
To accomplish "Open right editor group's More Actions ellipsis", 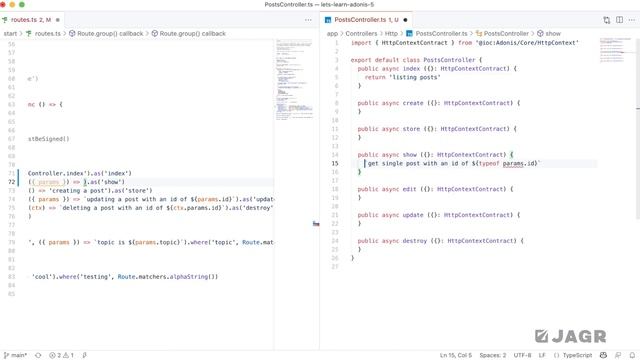I will [632, 20].
